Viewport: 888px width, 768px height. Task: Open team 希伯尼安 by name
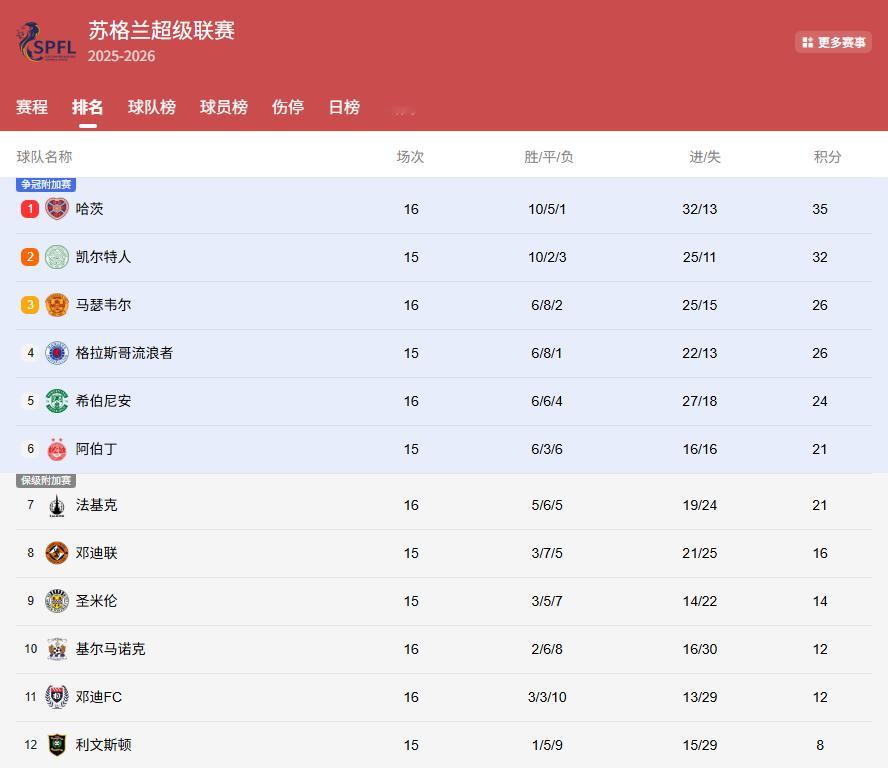tap(104, 401)
